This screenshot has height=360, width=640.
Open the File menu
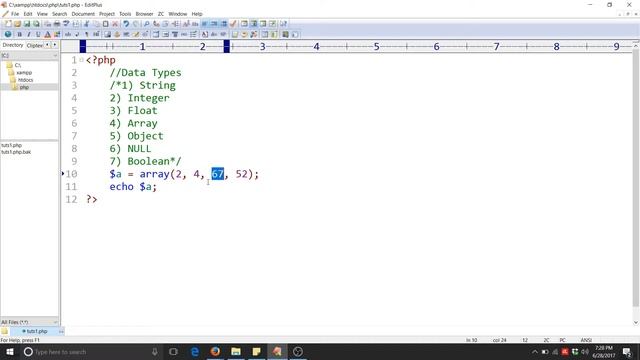point(15,14)
